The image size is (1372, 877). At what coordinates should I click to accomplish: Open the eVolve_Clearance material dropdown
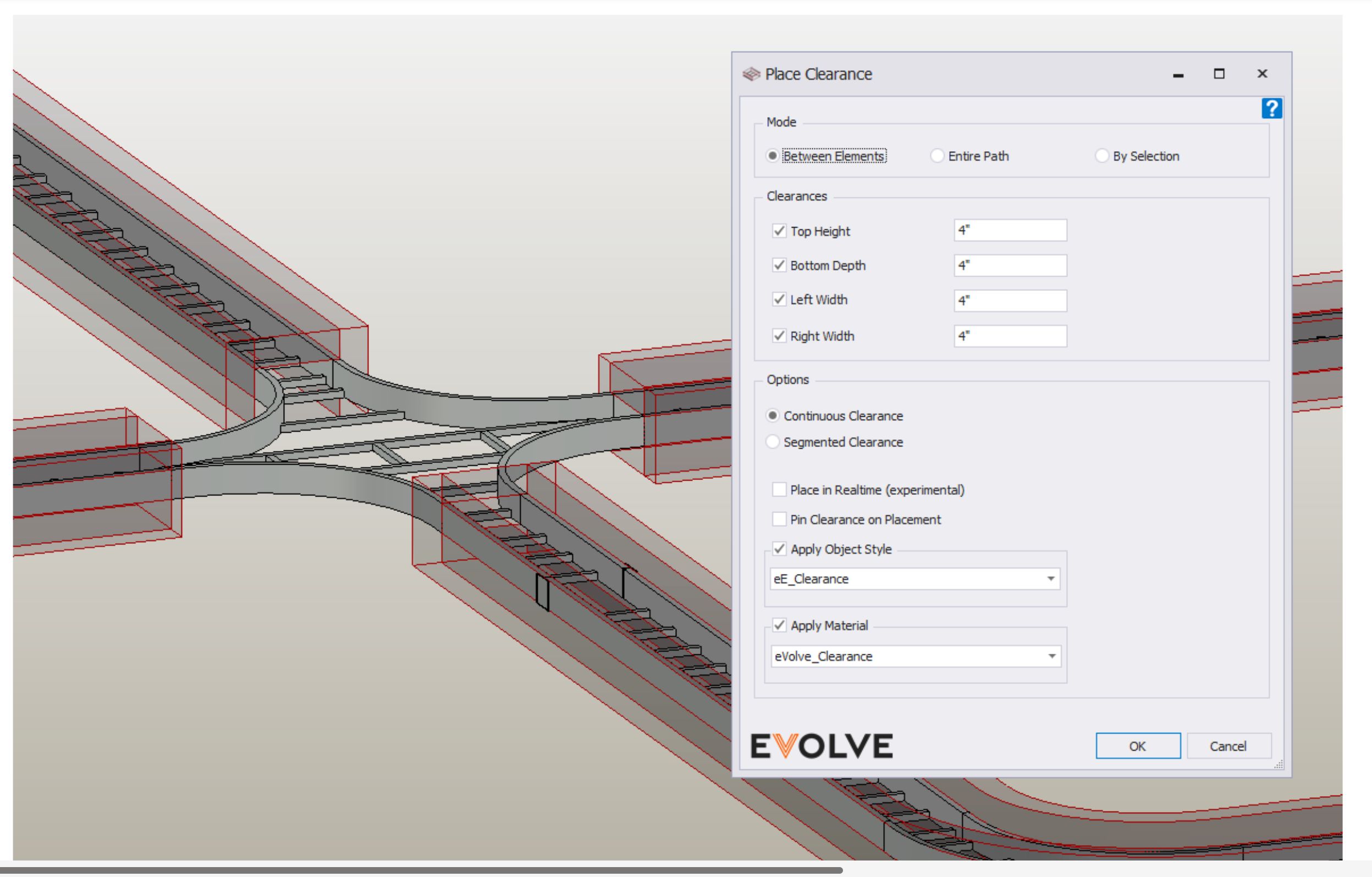(x=1052, y=656)
